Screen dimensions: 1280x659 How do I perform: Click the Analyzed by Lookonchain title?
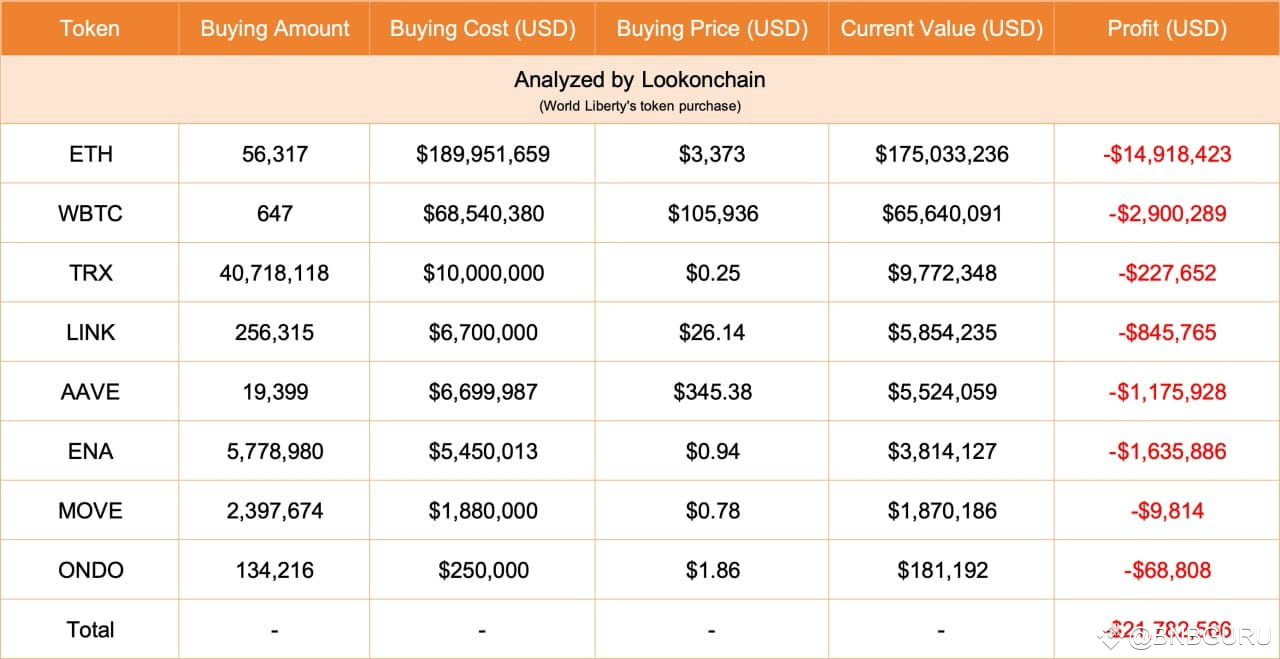pos(640,79)
